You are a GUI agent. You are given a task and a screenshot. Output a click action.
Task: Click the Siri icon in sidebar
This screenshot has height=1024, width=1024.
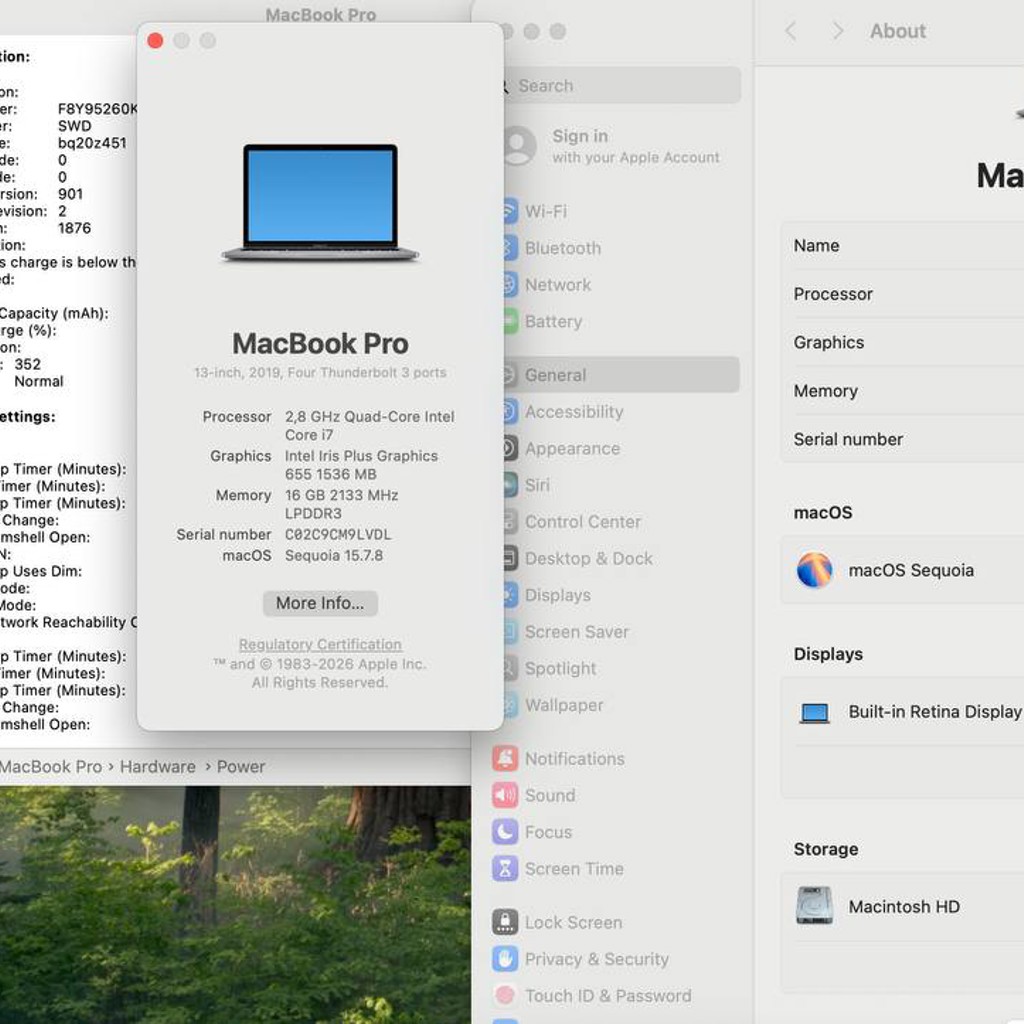pos(510,485)
